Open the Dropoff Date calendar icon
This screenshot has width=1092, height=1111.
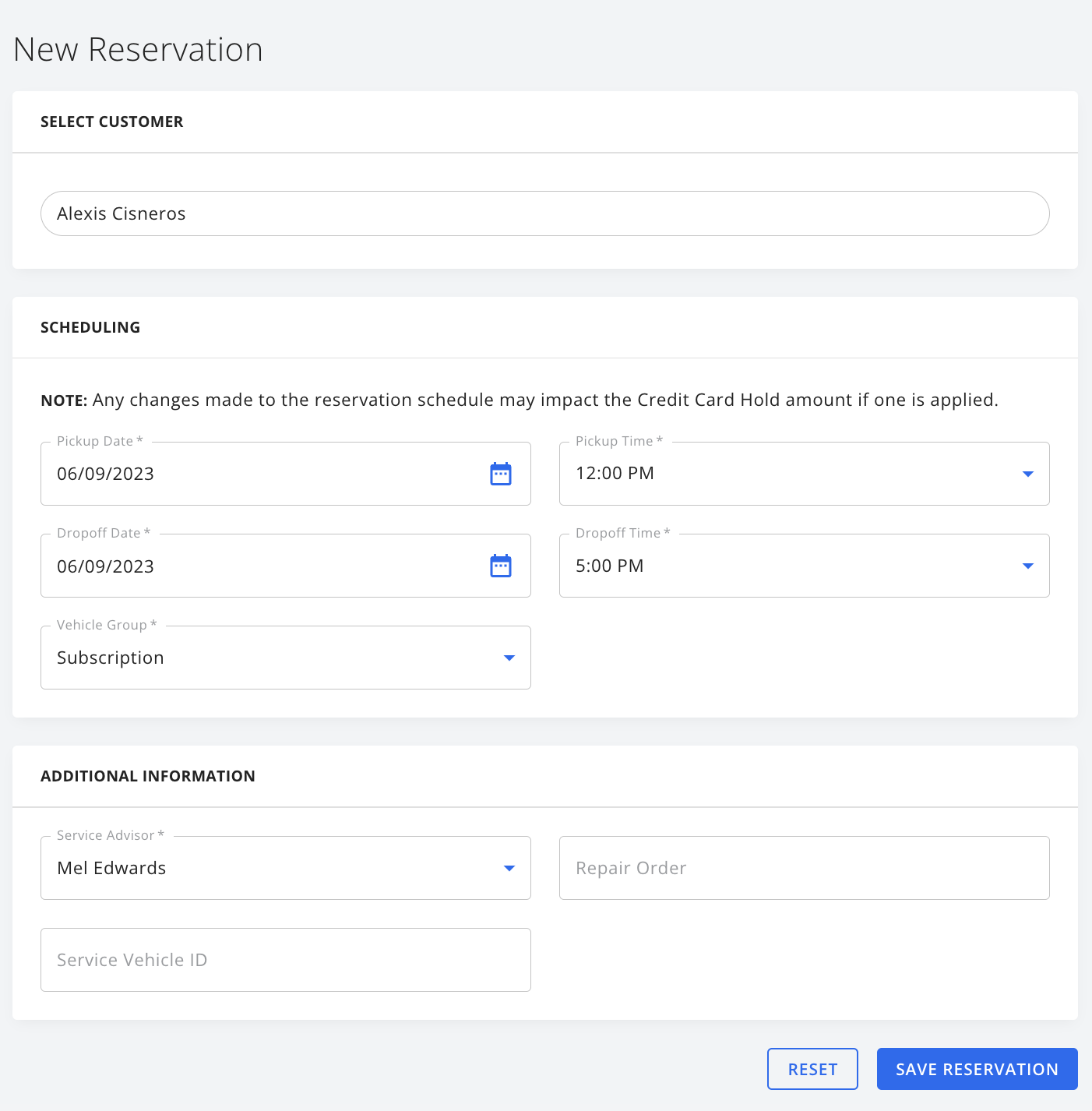point(501,566)
